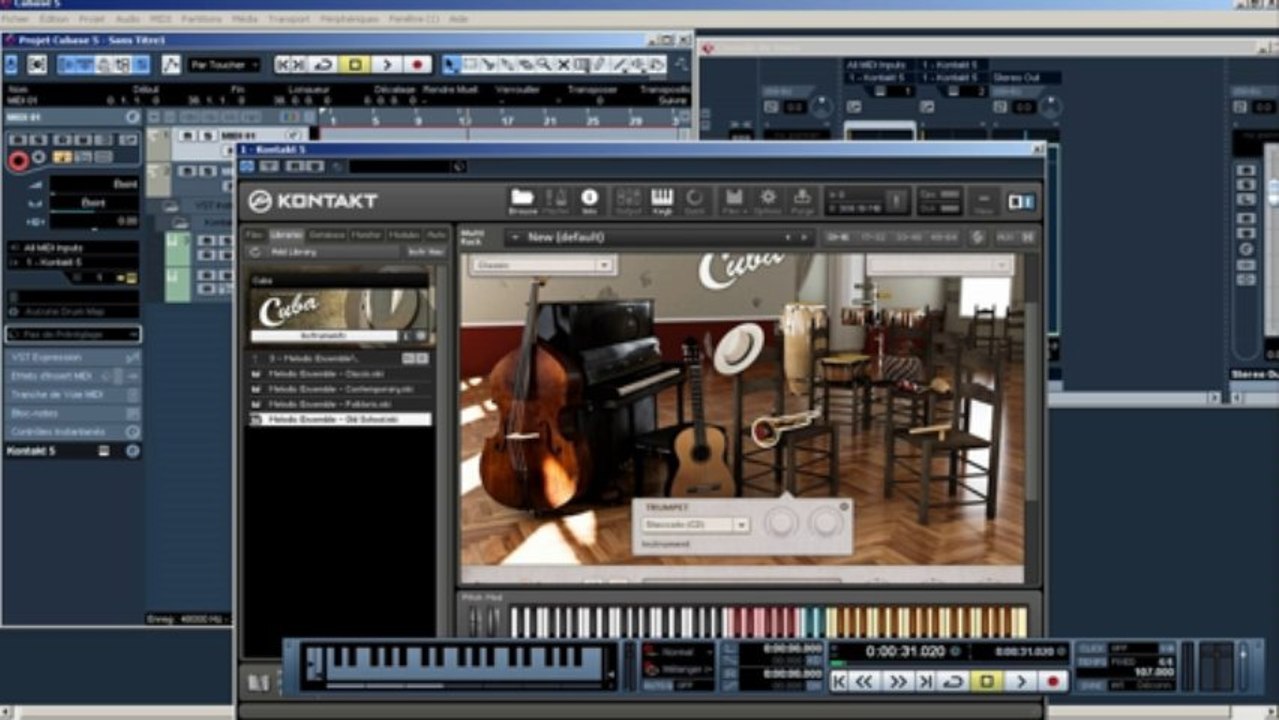Select Melodic Ensemble Folkloric instrument file
1279x720 pixels.
340,404
